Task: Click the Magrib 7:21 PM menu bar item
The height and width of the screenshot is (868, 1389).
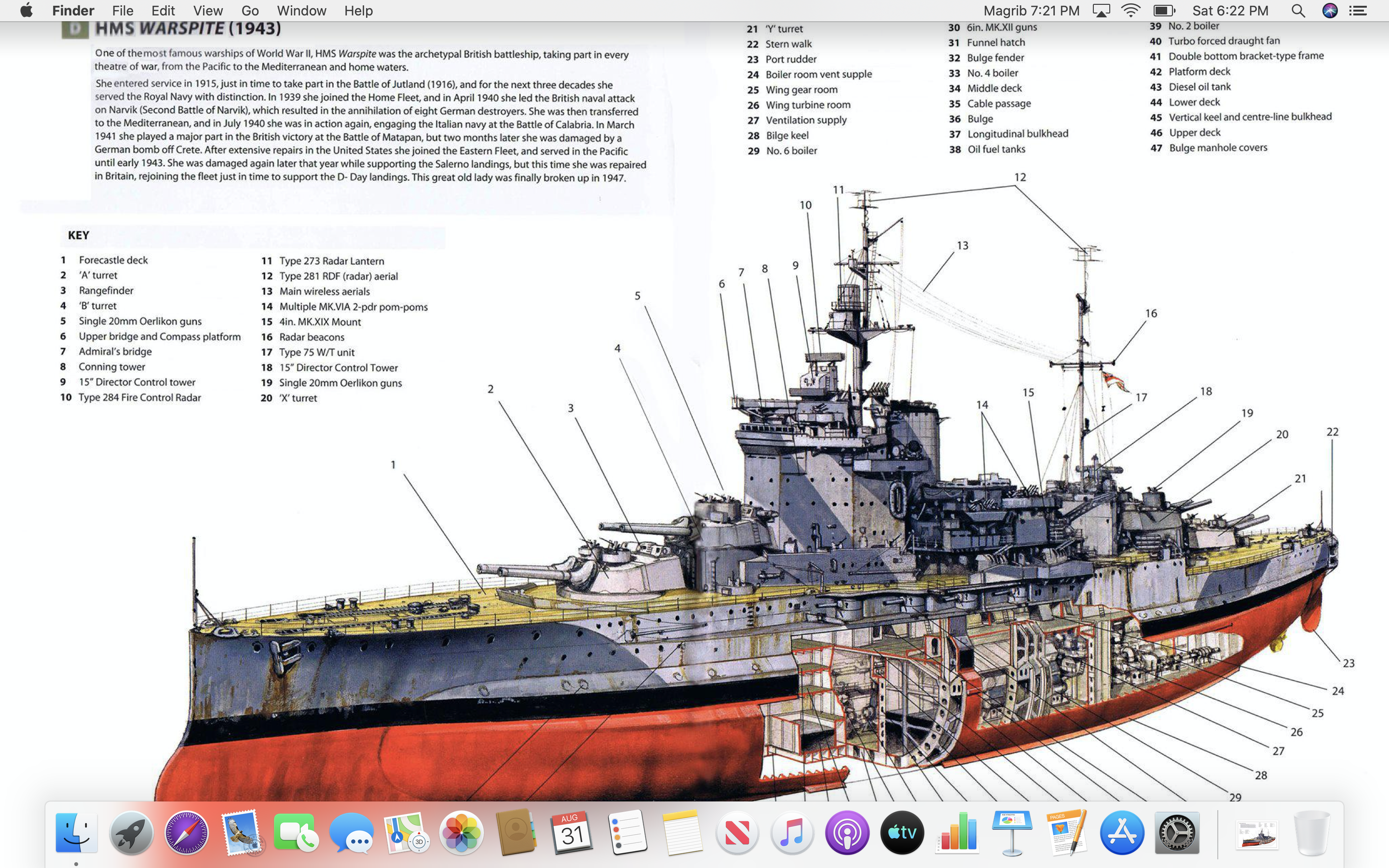Action: pyautogui.click(x=1032, y=10)
